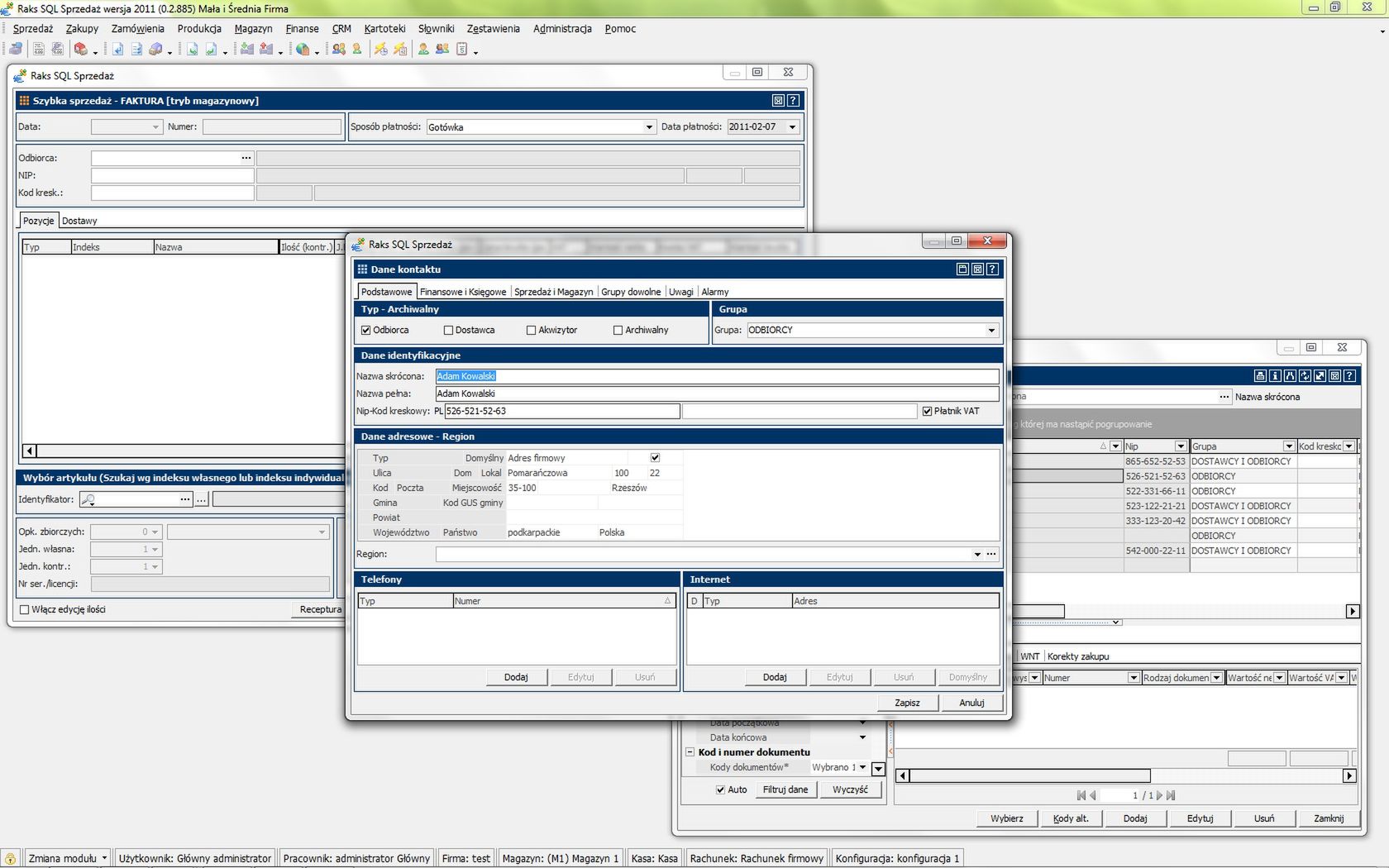Toggle the Auto filter checkbox
The height and width of the screenshot is (868, 1389).
point(720,789)
